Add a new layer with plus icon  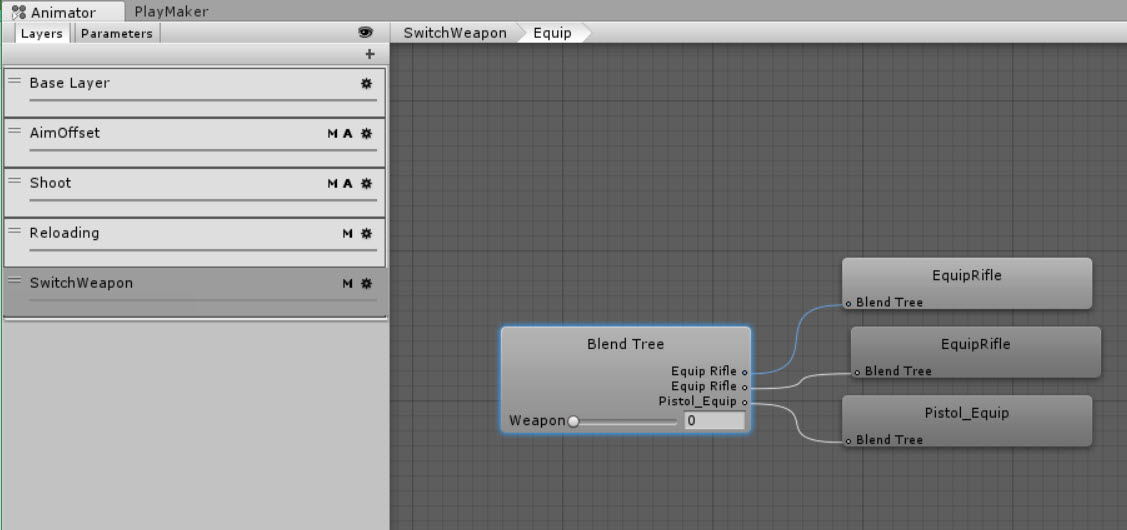tap(370, 54)
